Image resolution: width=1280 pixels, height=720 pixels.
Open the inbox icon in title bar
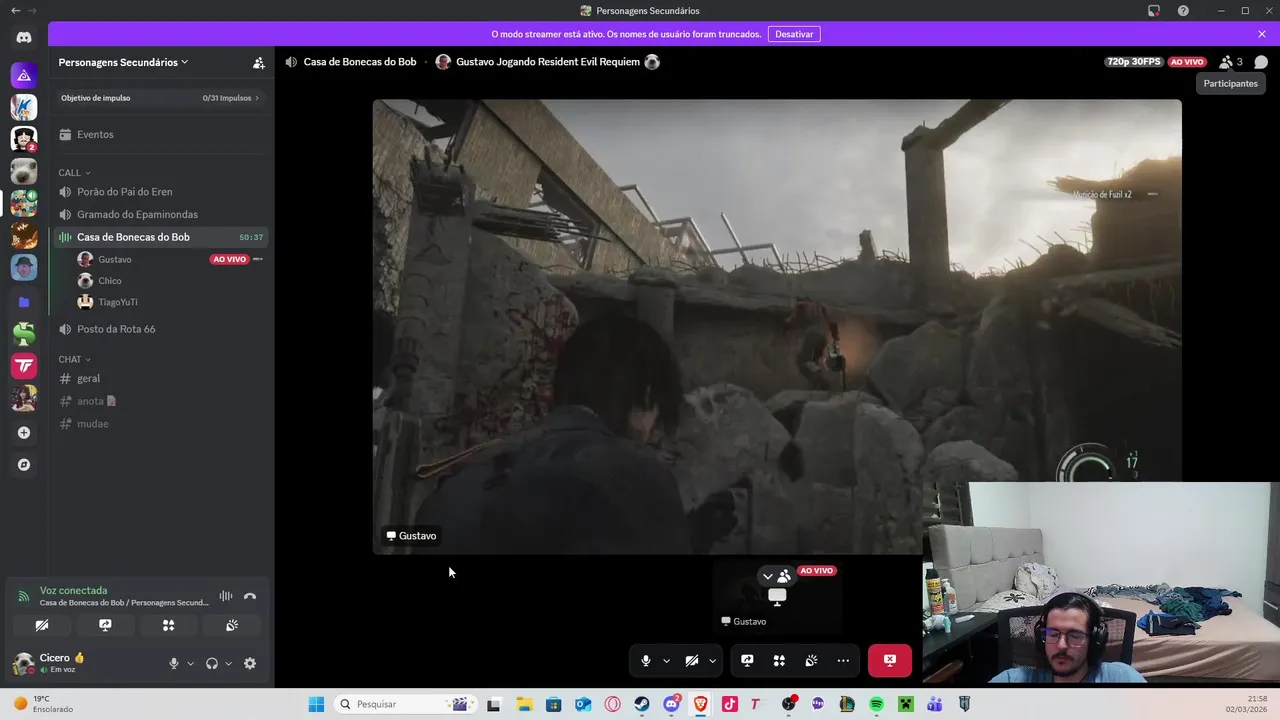[x=1154, y=11]
